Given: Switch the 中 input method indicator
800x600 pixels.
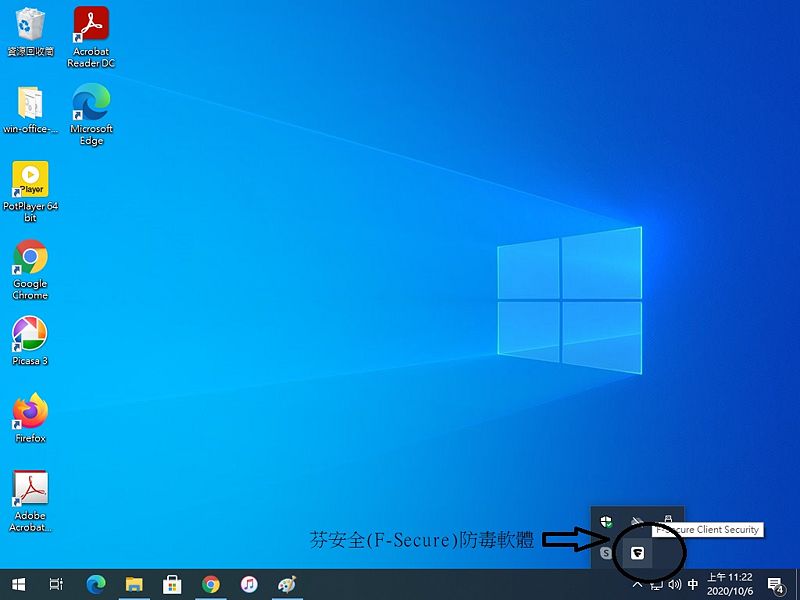Looking at the screenshot, I should pyautogui.click(x=693, y=585).
